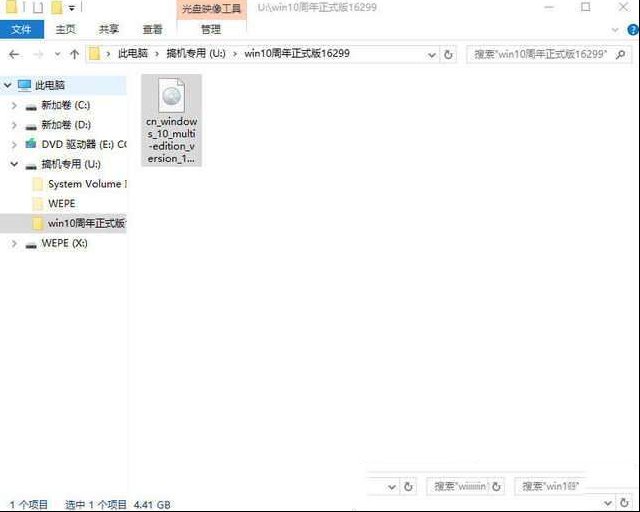This screenshot has height=512, width=640.
Task: Click the DVD drive icon for E:
Action: [31, 144]
